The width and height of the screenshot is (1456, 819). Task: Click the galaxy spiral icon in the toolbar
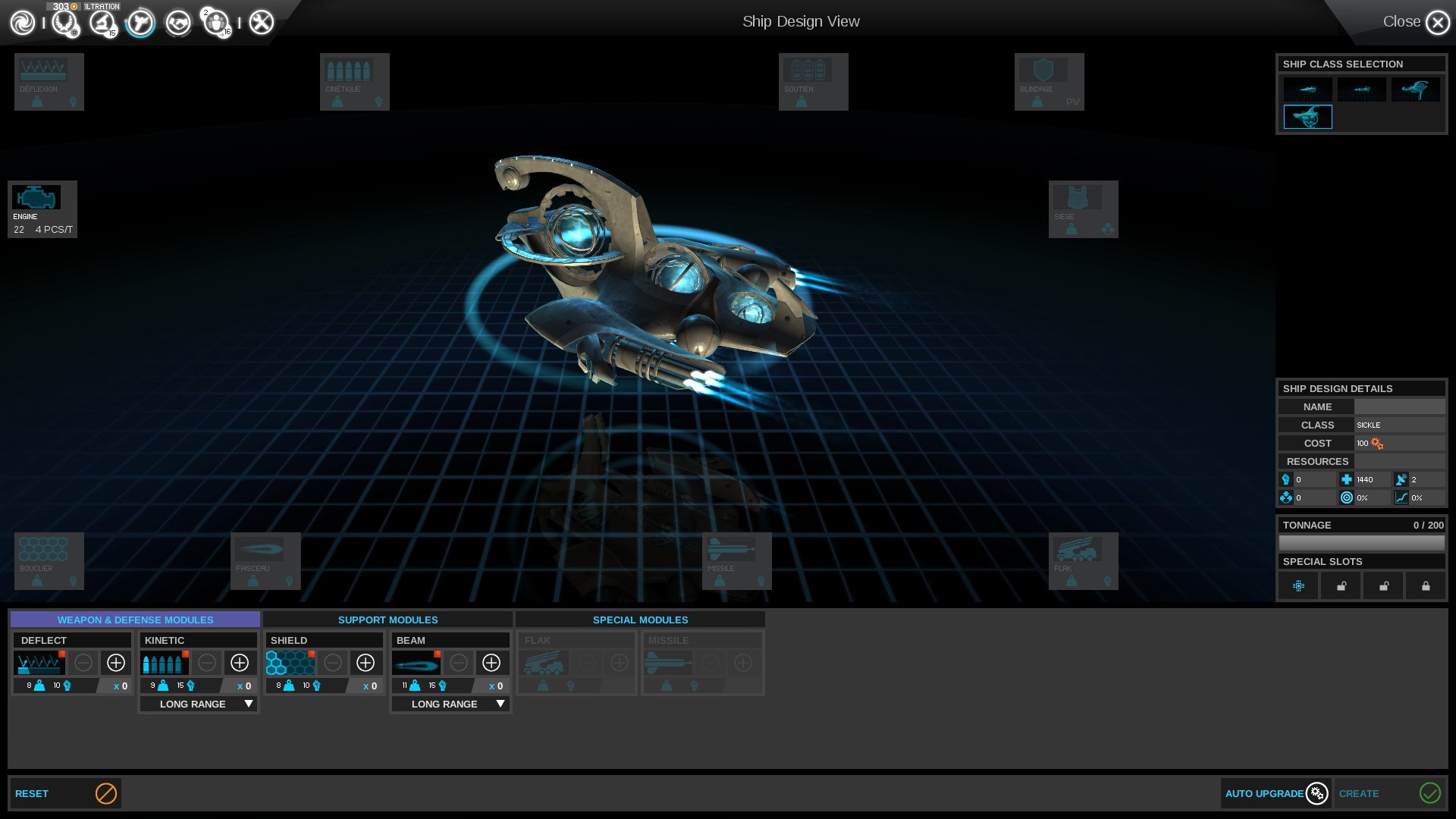point(21,21)
